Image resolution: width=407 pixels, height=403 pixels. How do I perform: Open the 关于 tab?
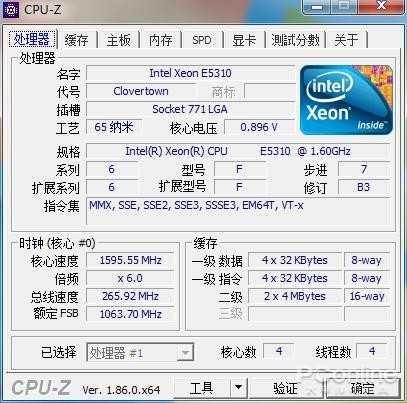point(347,40)
